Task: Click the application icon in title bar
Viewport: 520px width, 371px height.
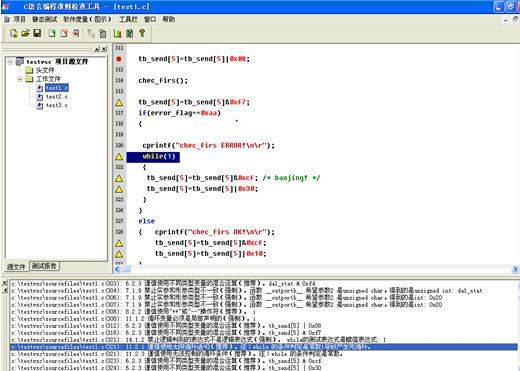Action: [x=5, y=6]
